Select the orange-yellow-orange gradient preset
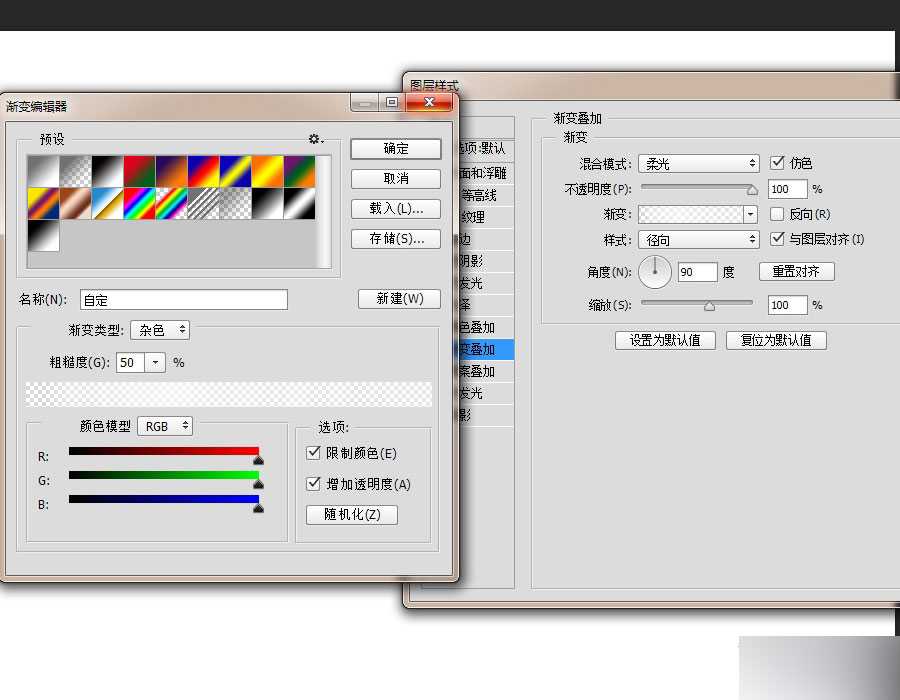Screen dimensions: 900x700 [x=267, y=171]
